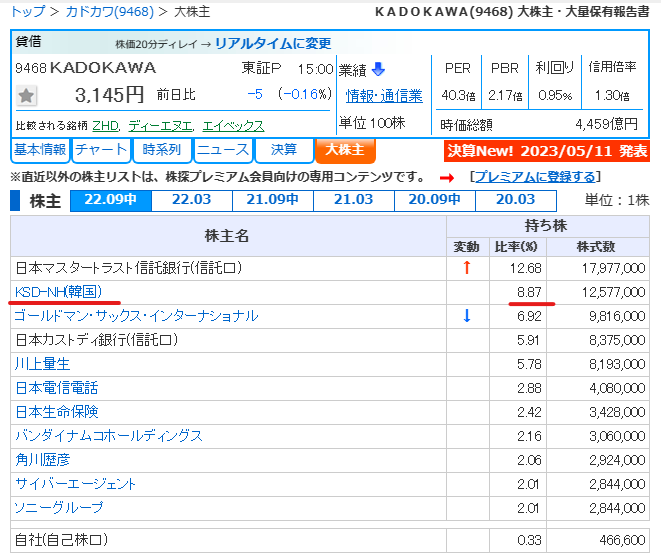
Task: Select the 時系列 tab
Action: [x=162, y=150]
